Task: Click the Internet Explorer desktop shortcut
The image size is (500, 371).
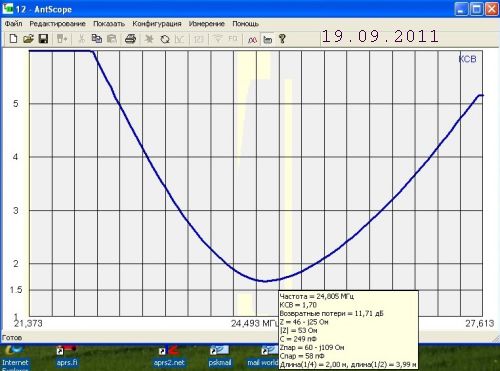Action: tap(15, 357)
